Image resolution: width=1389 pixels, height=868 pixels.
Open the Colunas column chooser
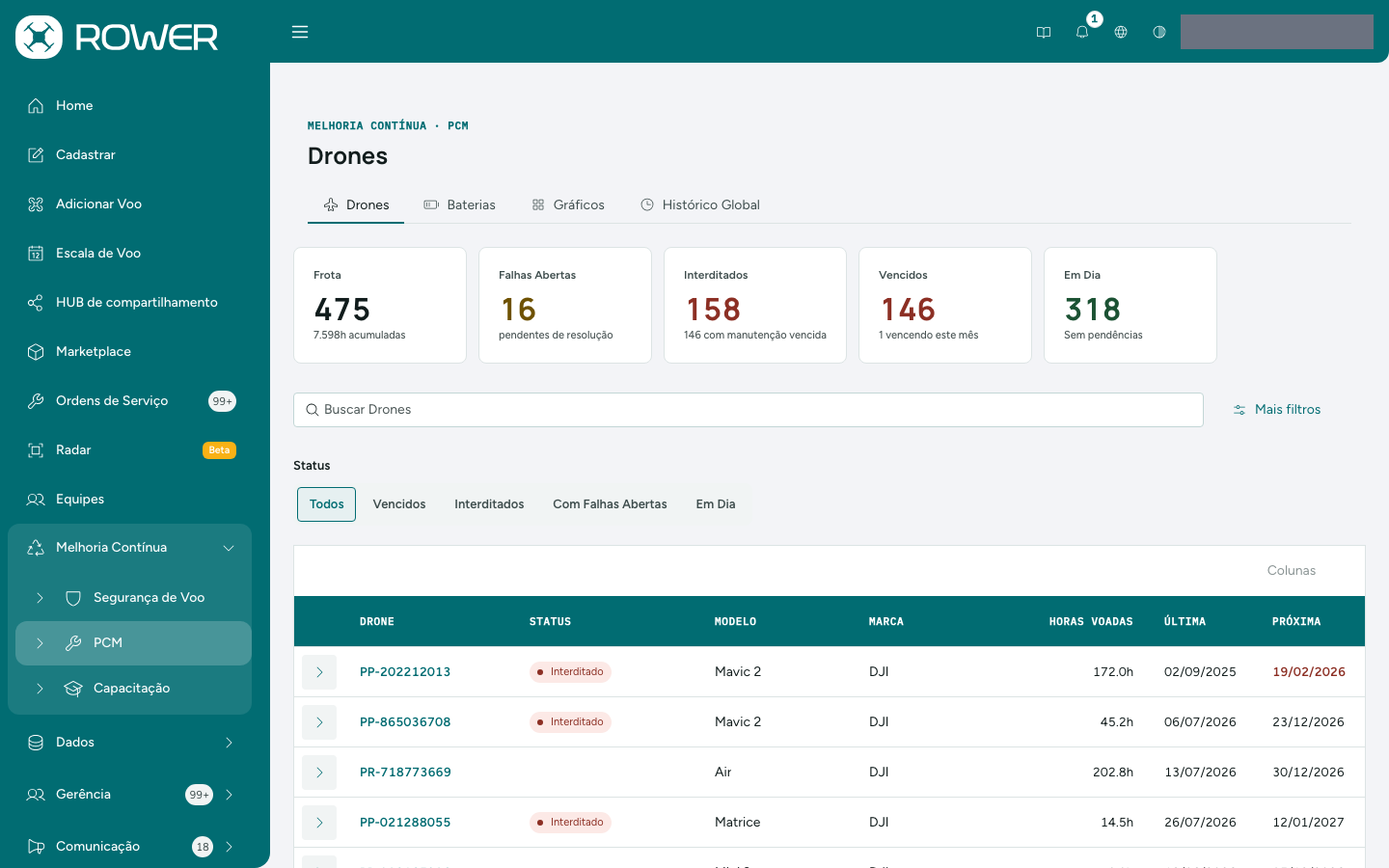pyautogui.click(x=1292, y=571)
